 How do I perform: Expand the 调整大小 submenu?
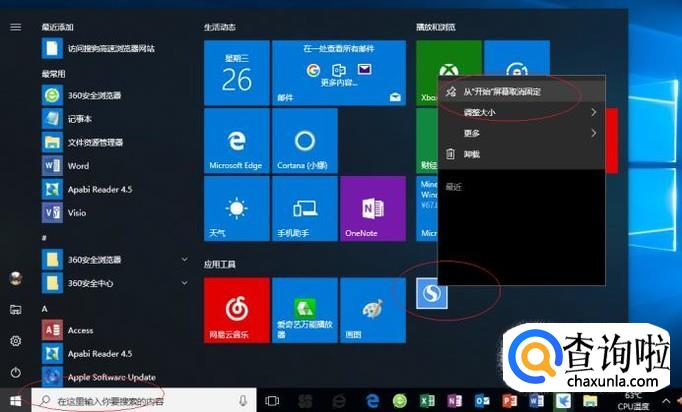coord(521,113)
